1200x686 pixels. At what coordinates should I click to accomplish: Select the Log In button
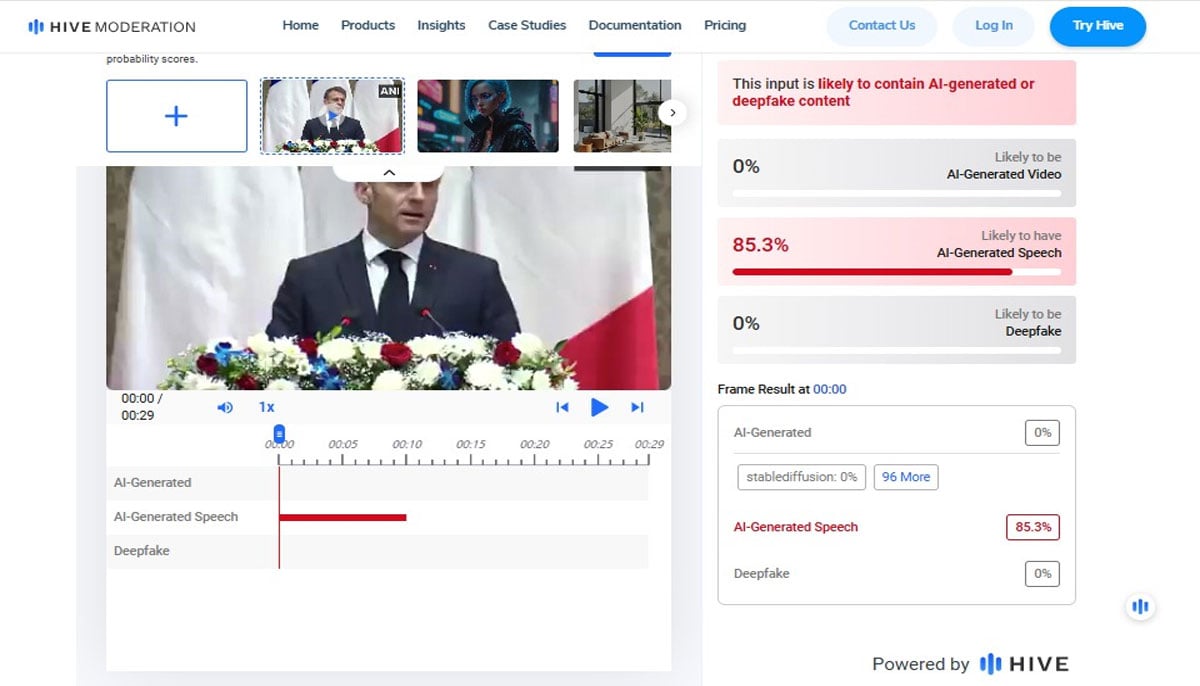(993, 25)
